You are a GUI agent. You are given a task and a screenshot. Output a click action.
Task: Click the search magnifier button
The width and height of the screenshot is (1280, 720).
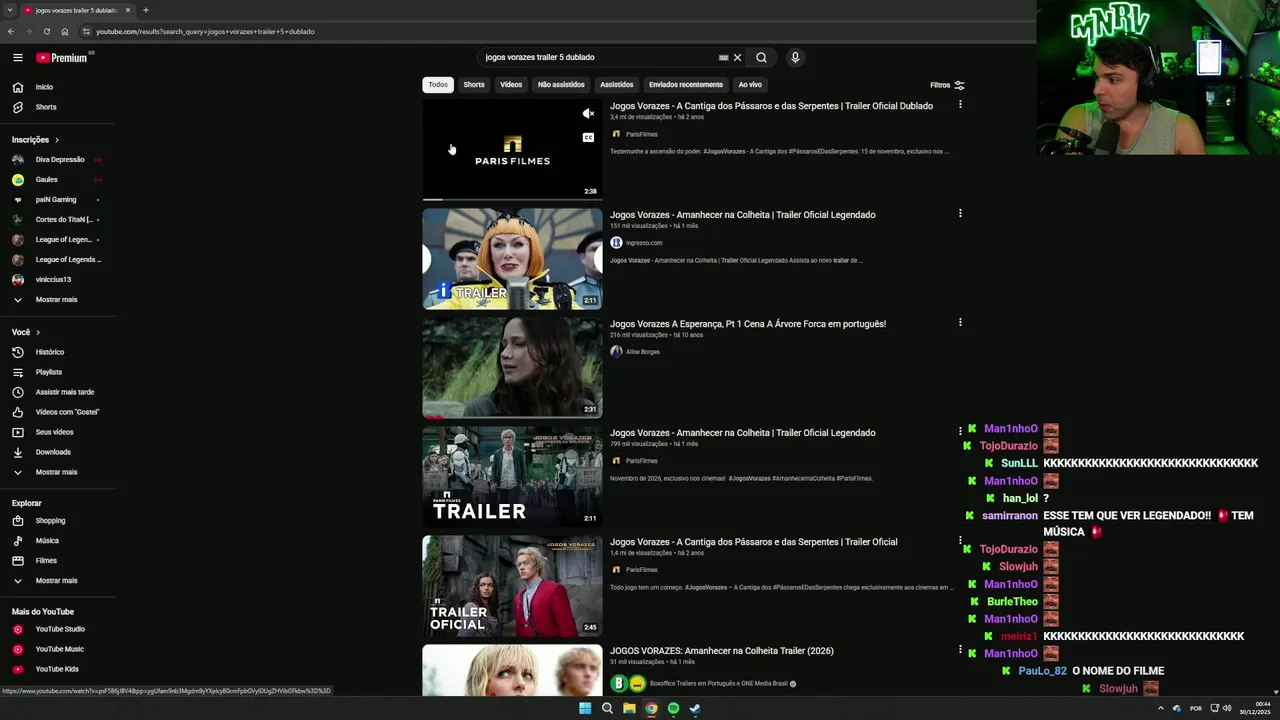click(x=761, y=58)
